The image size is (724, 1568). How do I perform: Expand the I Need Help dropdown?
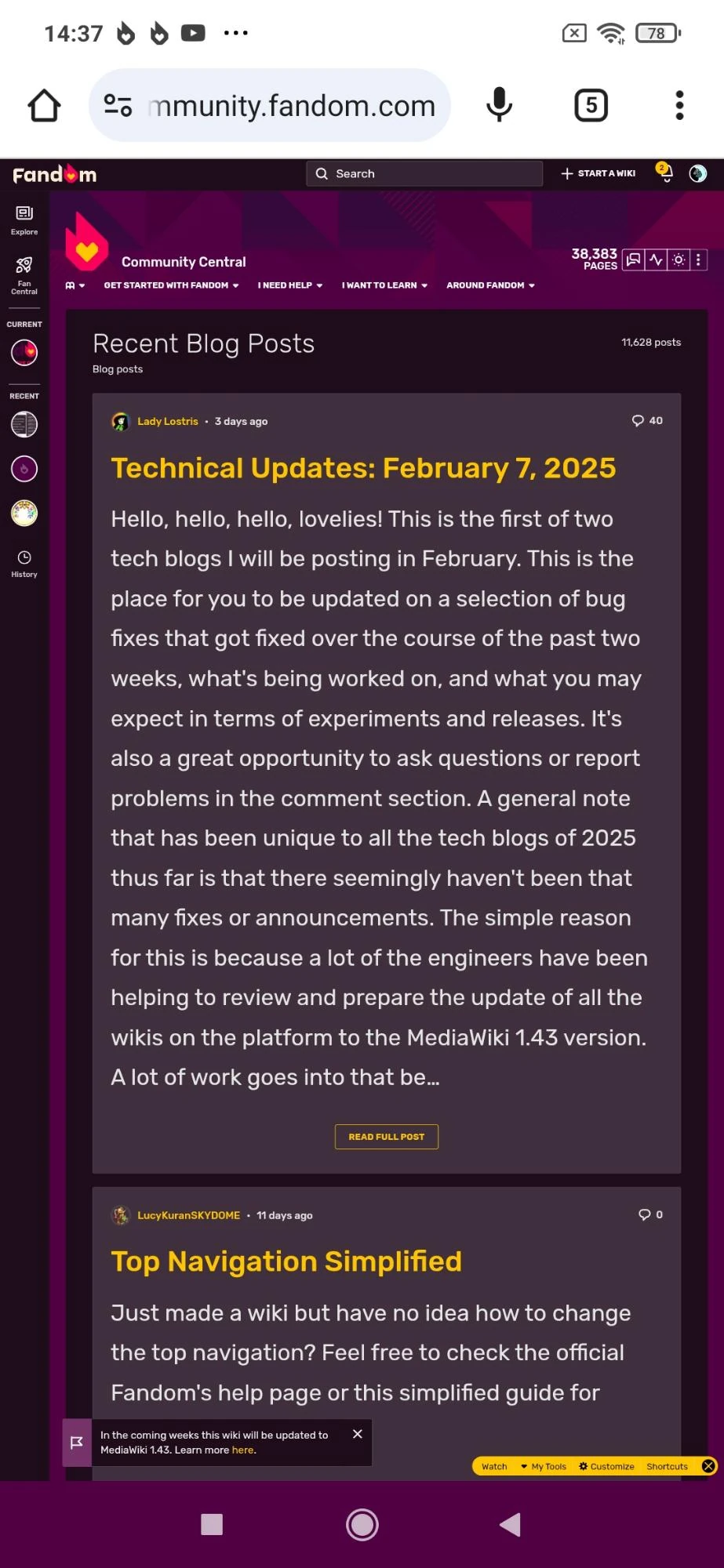click(290, 285)
